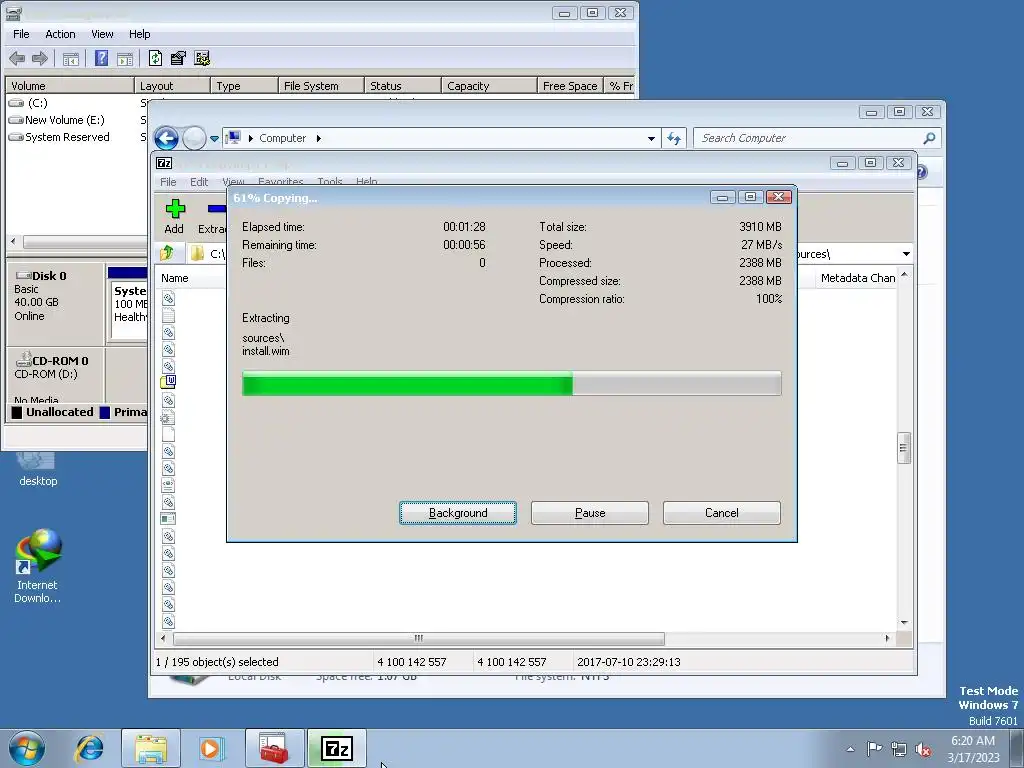The width and height of the screenshot is (1024, 768).
Task: Open Disk Management Action menu
Action: [60, 34]
